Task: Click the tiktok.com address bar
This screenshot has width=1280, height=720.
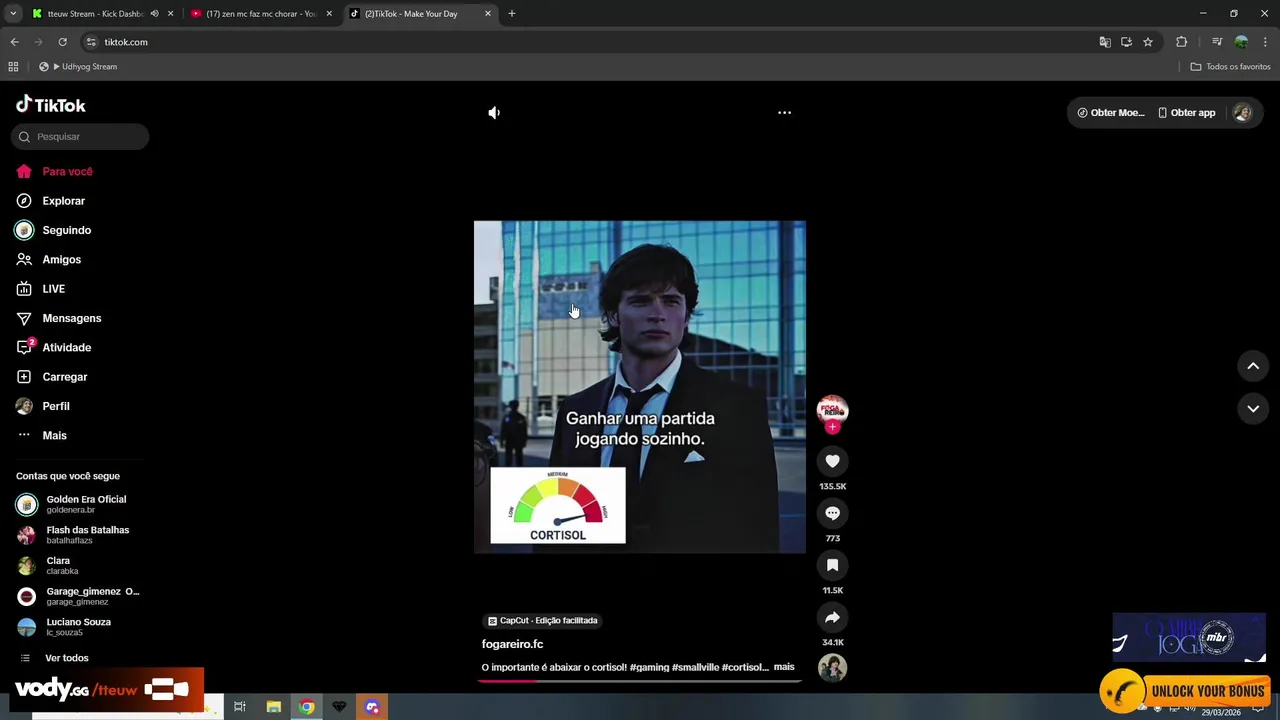Action: 590,42
